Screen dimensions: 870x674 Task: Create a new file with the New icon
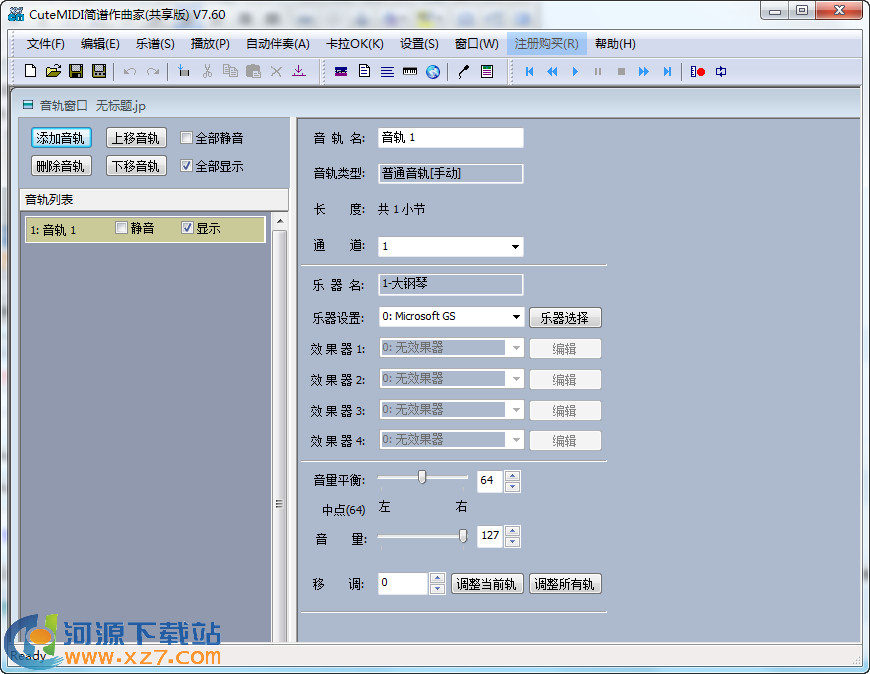click(30, 71)
